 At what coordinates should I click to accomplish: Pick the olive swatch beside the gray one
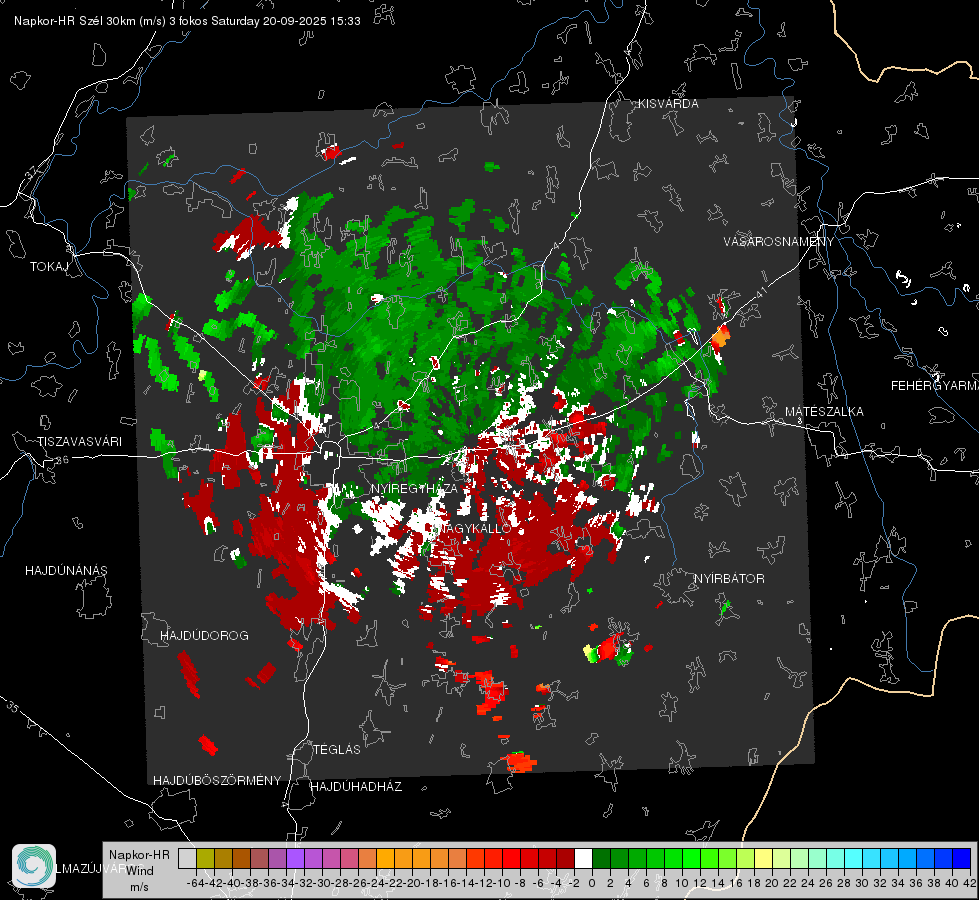(x=205, y=859)
